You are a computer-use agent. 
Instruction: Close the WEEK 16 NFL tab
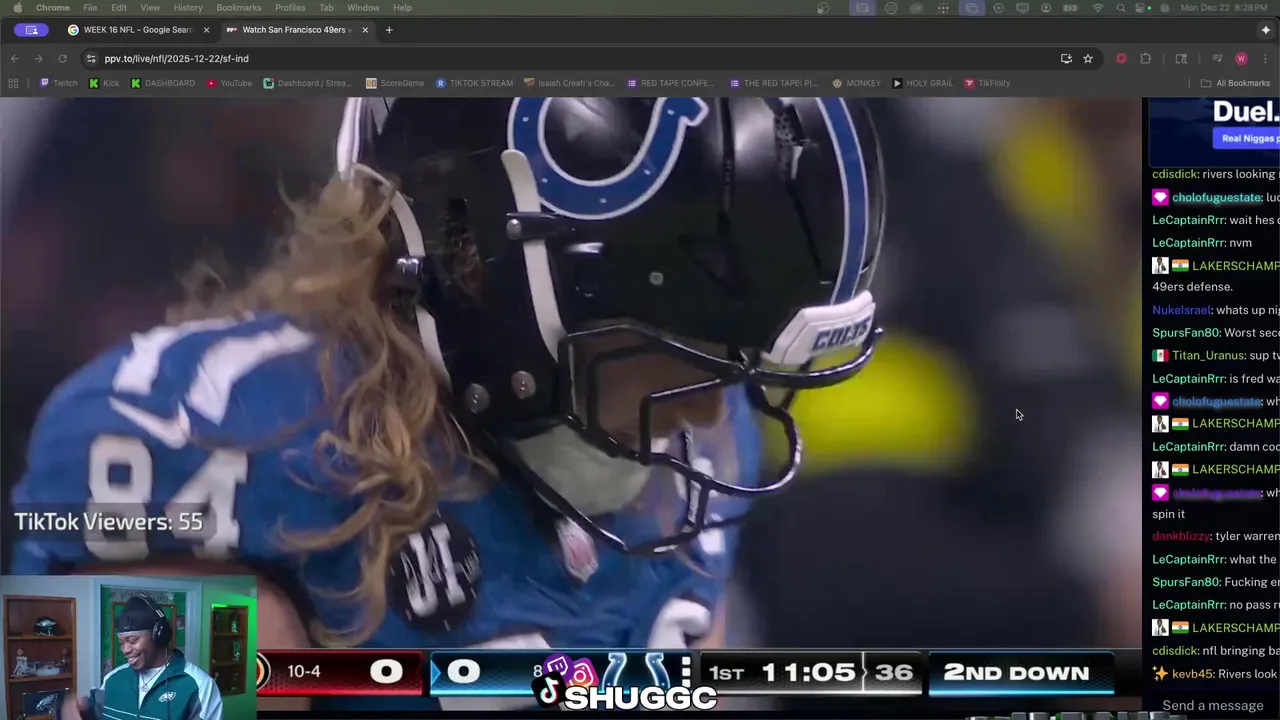coord(206,30)
